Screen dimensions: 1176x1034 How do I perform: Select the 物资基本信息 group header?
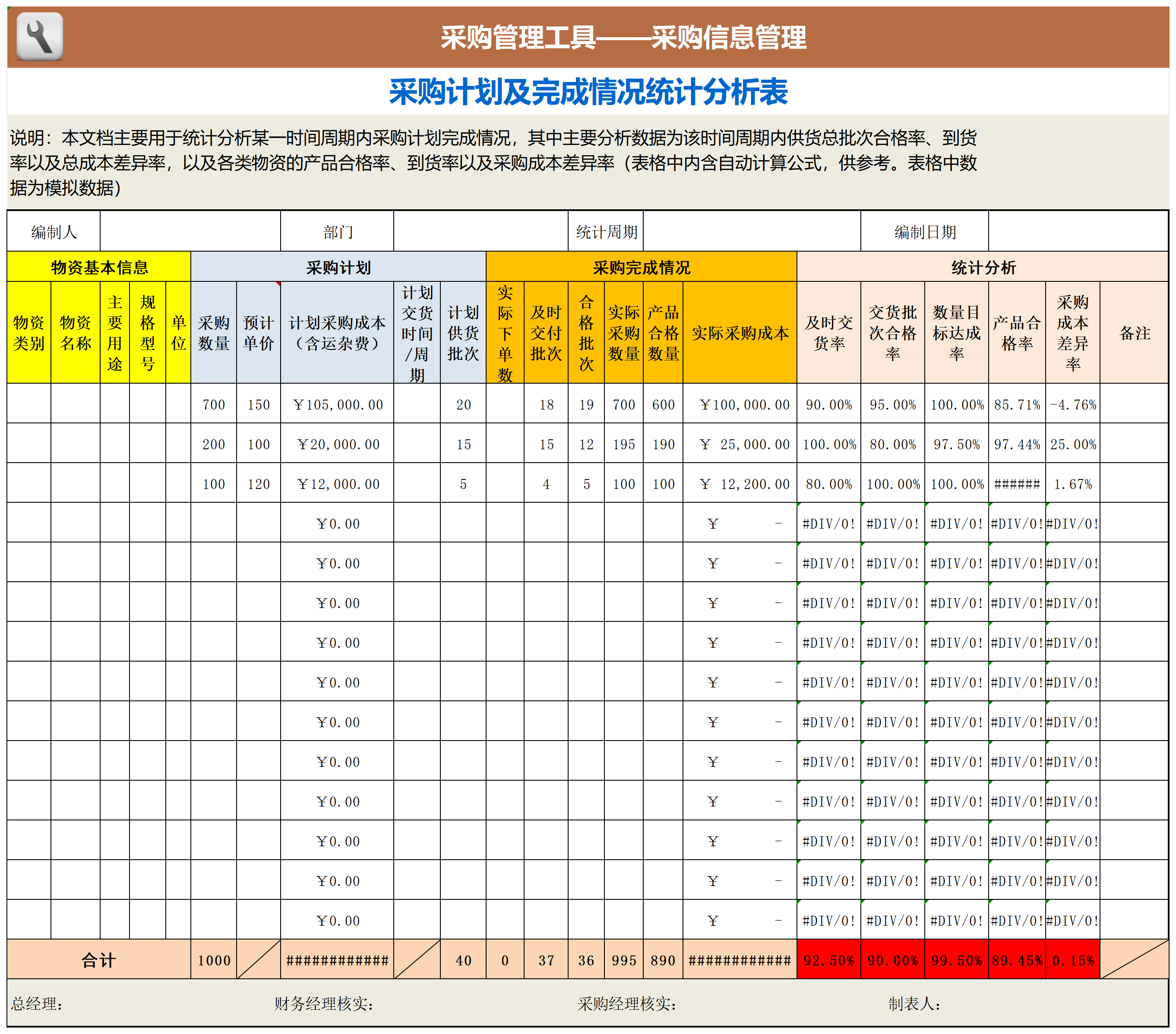[x=99, y=267]
